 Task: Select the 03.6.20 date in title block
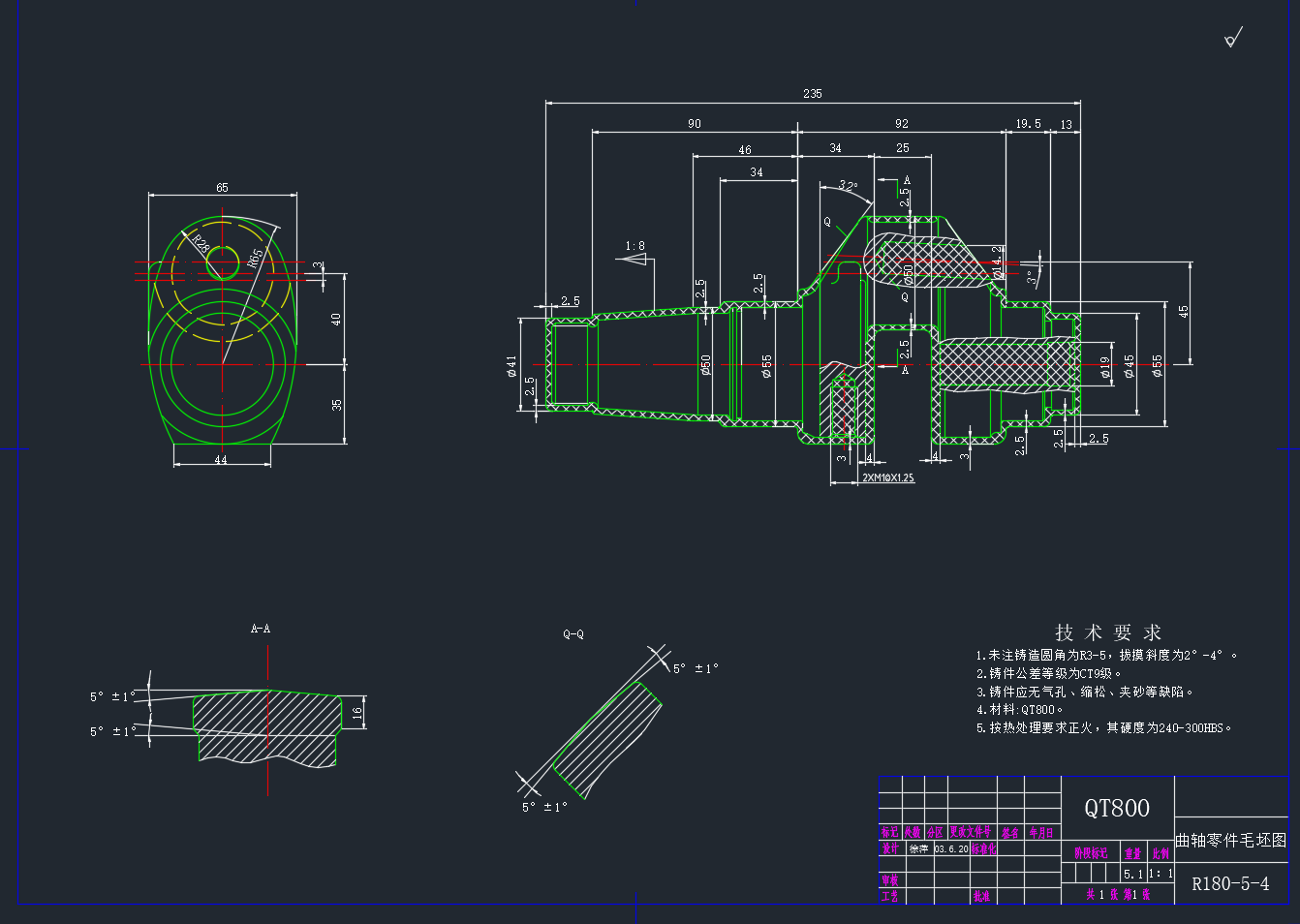coord(950,849)
